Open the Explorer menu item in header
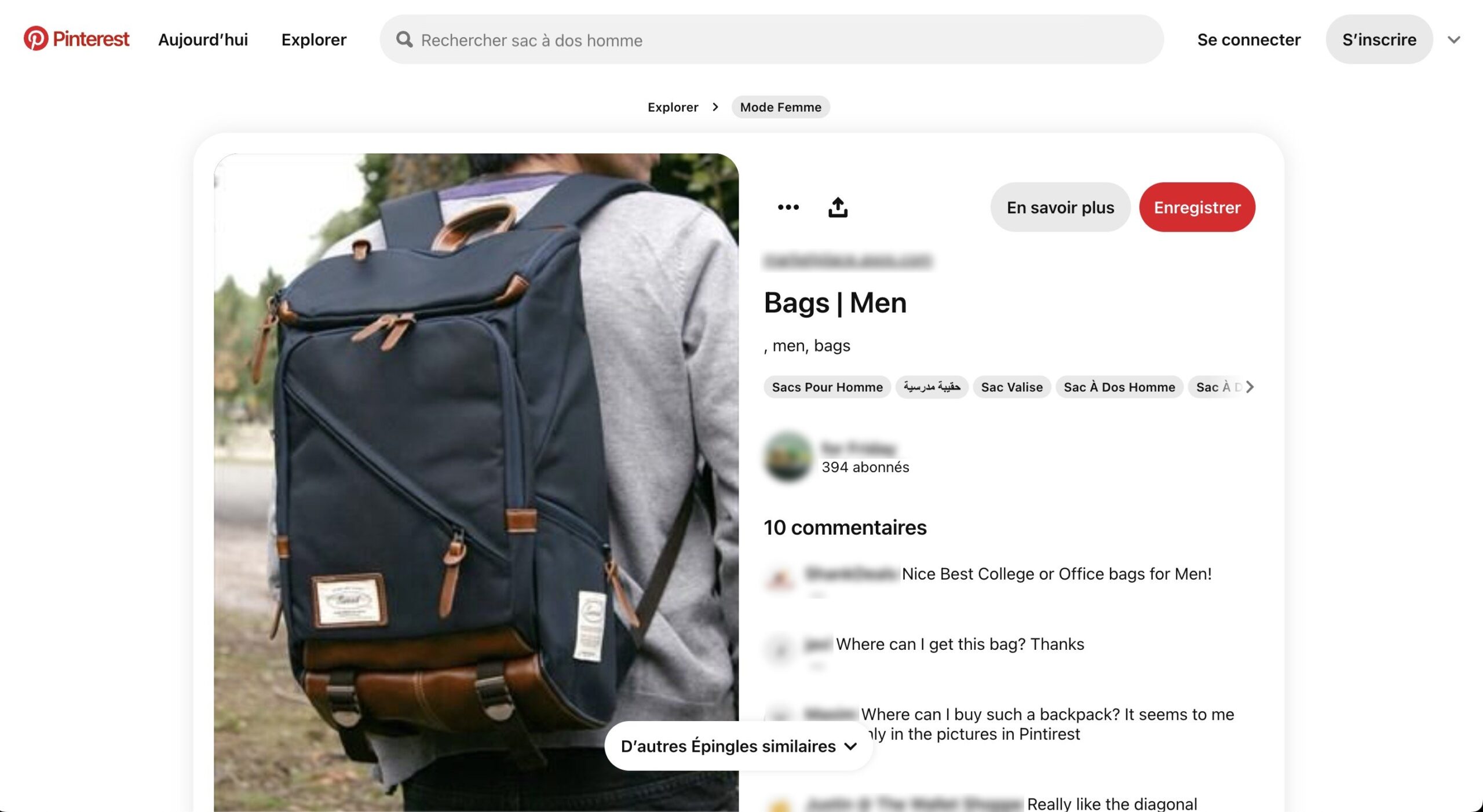This screenshot has height=812, width=1483. (x=314, y=39)
